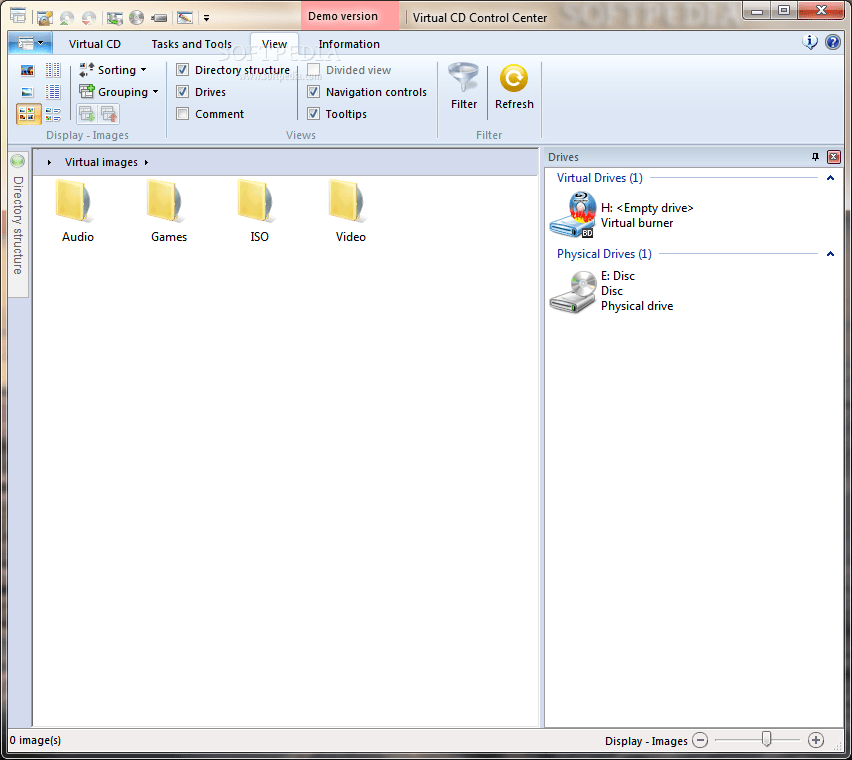Click the H: virtual burner drive icon
This screenshot has width=852, height=760.
[x=572, y=215]
